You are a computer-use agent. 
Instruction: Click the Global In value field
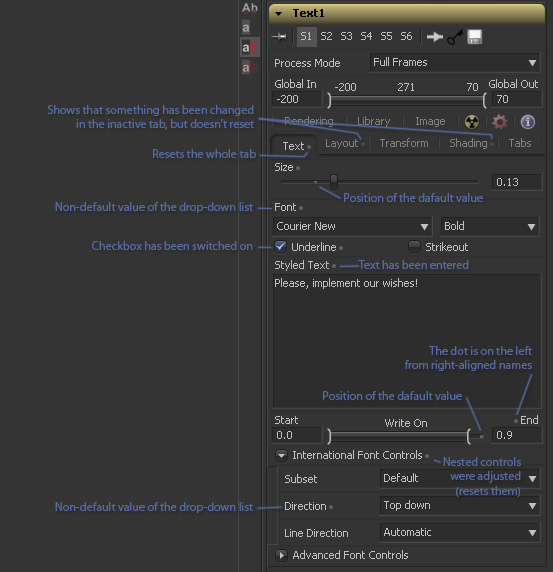click(297, 100)
